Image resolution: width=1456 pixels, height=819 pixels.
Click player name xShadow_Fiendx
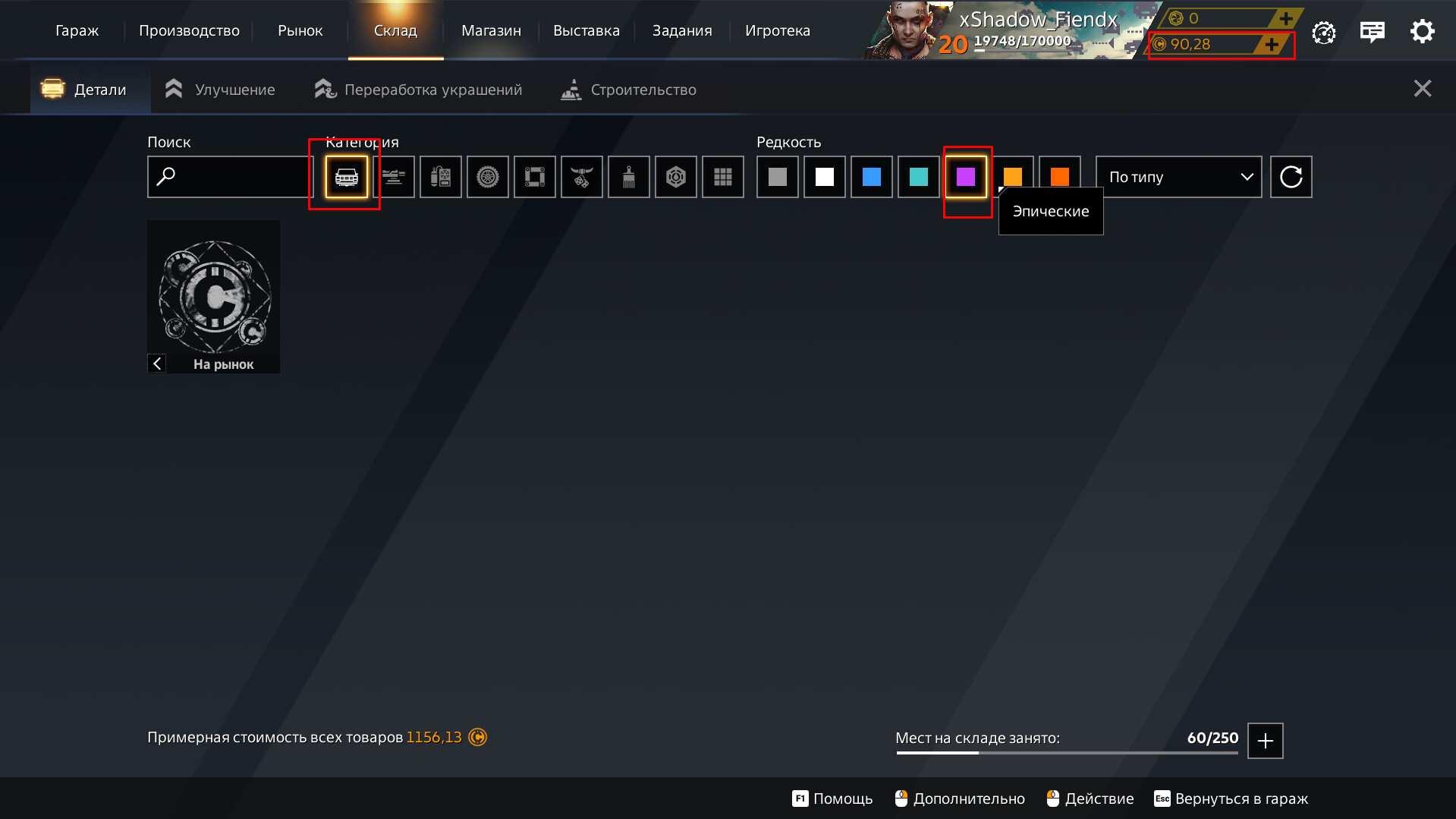click(x=1038, y=20)
